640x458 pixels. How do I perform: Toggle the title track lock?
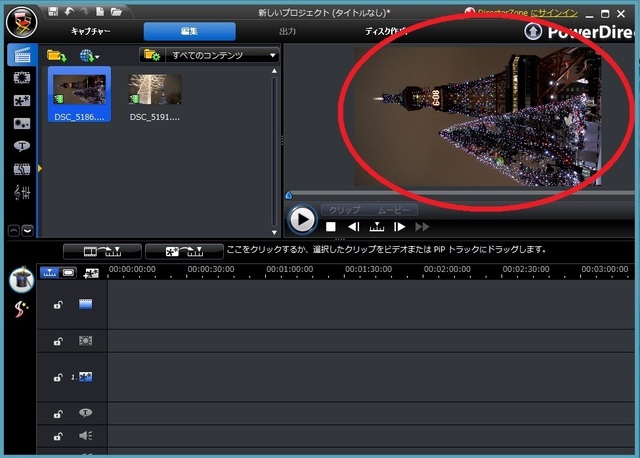point(58,414)
